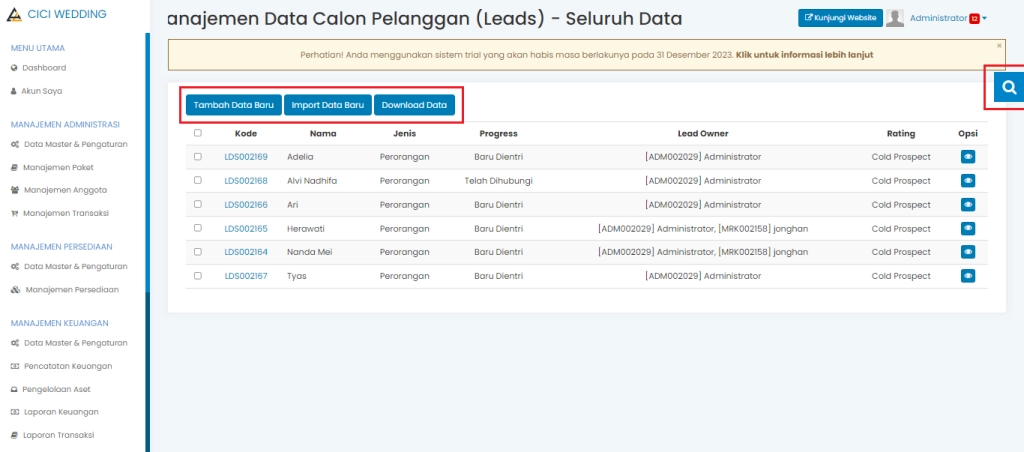Click the Kunjungi Website button
1024x452 pixels.
[840, 18]
